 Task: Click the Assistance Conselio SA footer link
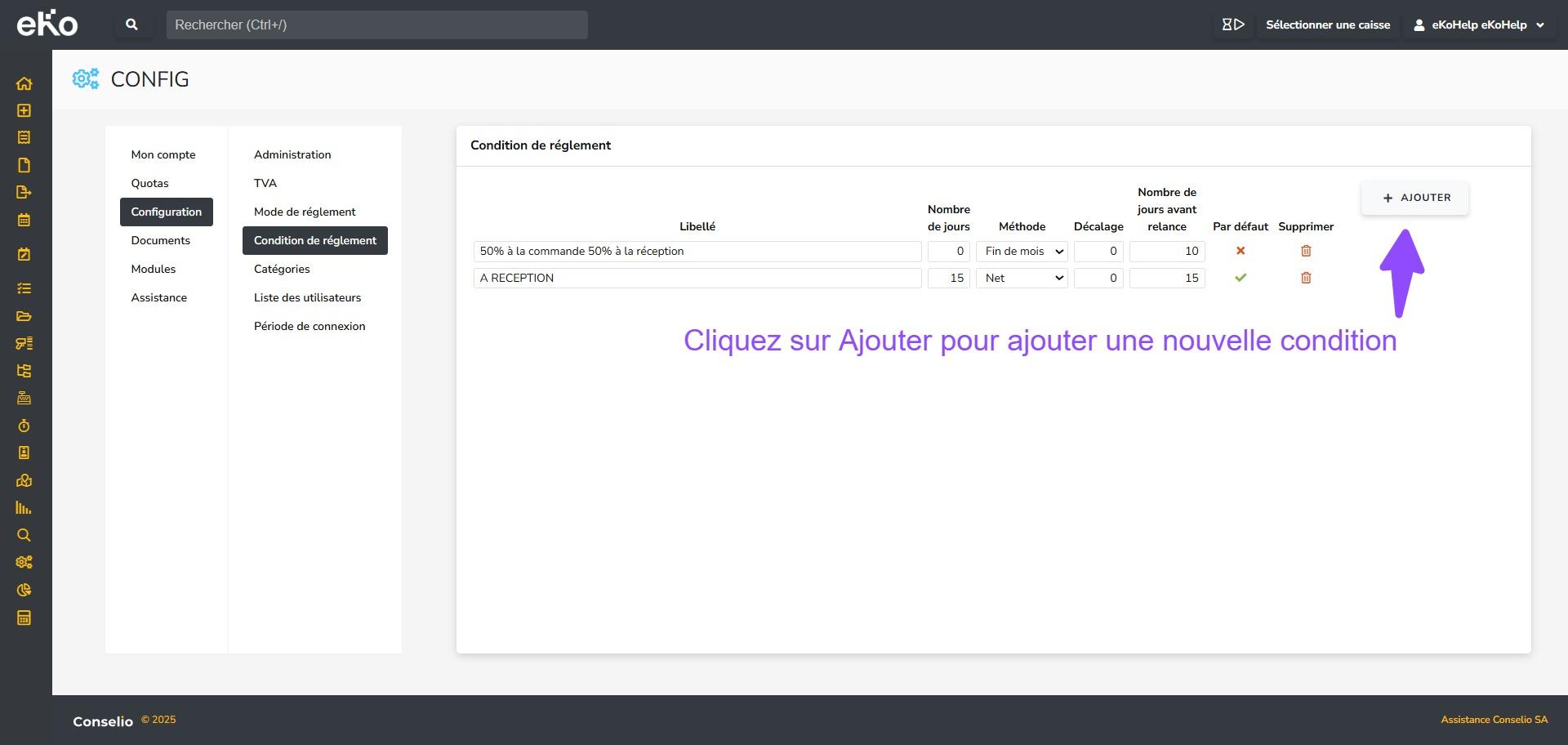(1494, 720)
